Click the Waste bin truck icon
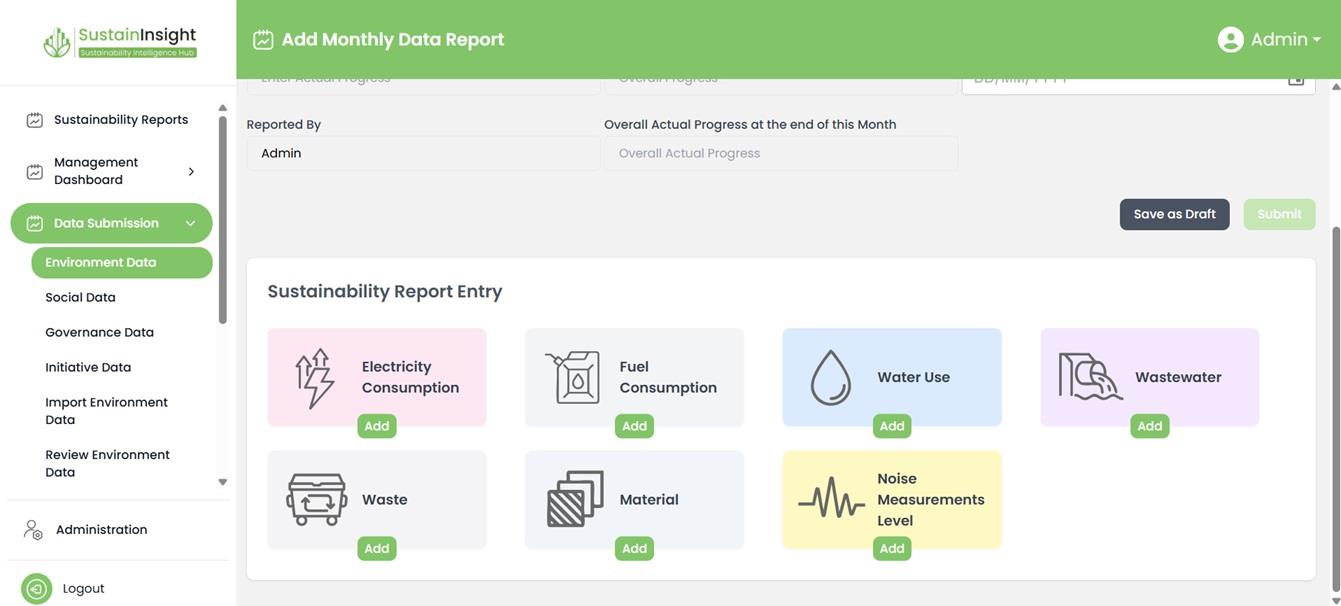 [316, 499]
